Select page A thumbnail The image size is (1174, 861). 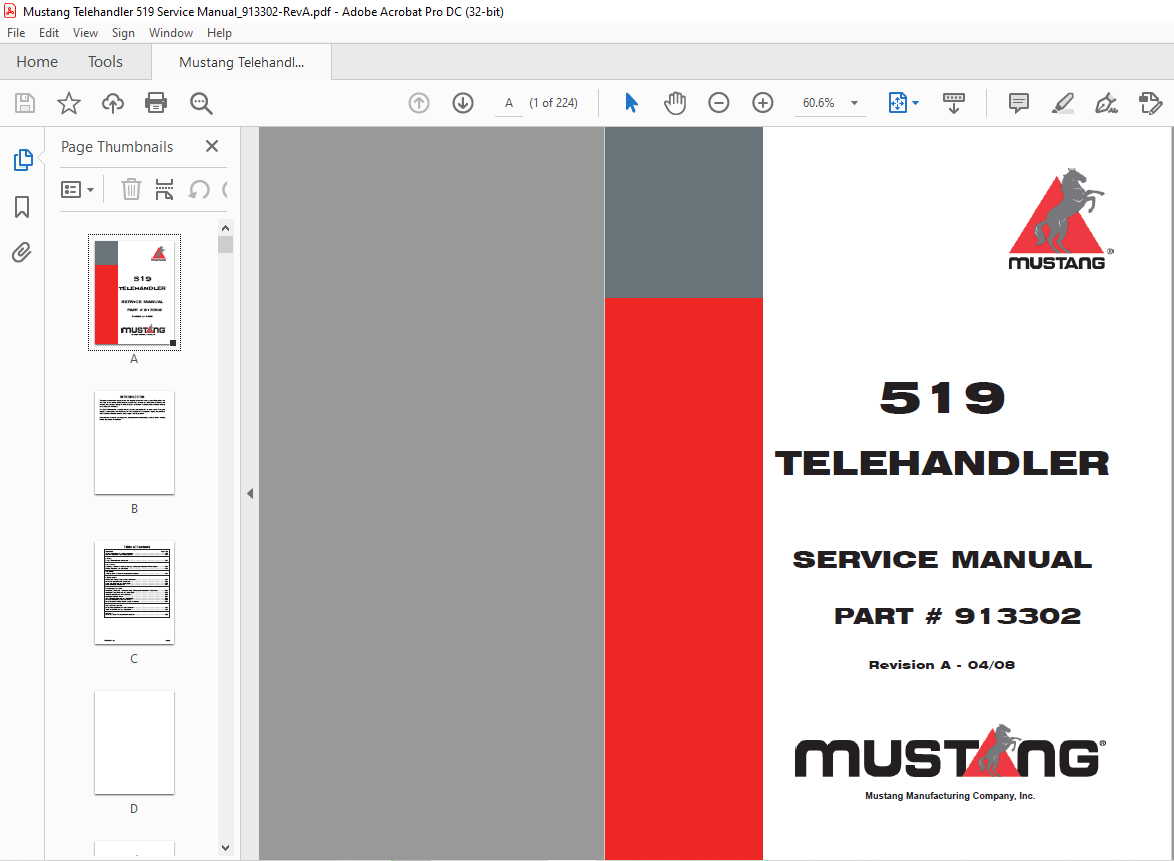(134, 292)
